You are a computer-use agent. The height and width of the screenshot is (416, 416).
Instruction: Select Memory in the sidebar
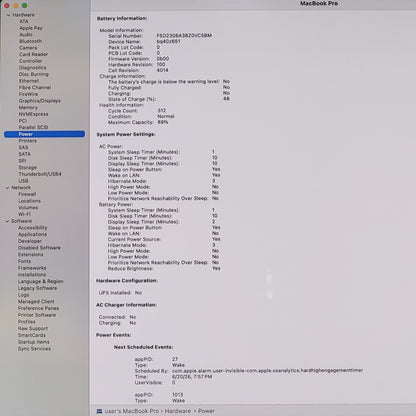pyautogui.click(x=28, y=108)
